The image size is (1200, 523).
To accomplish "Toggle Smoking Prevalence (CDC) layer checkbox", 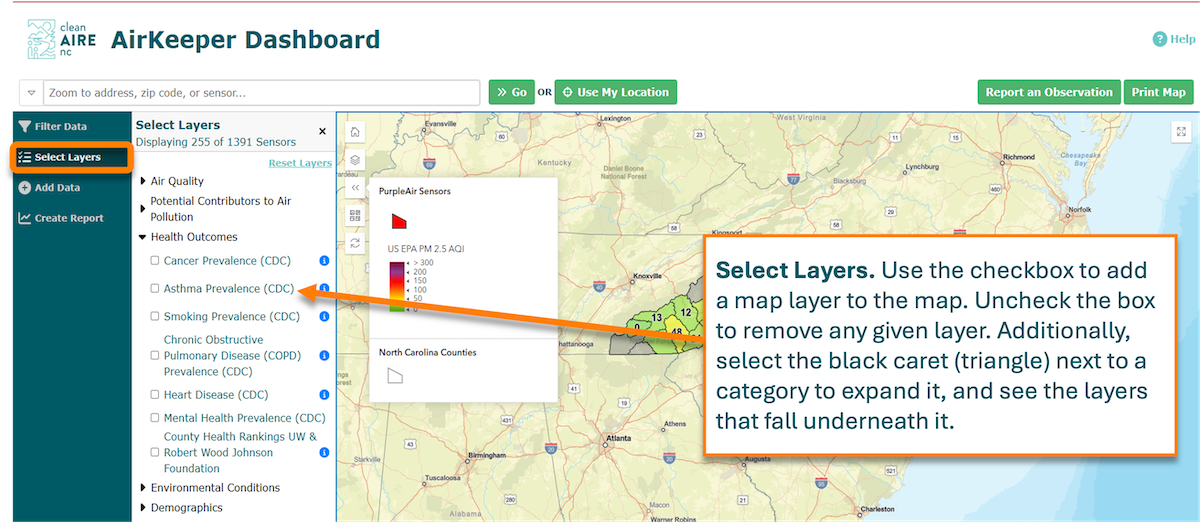I will click(x=155, y=316).
